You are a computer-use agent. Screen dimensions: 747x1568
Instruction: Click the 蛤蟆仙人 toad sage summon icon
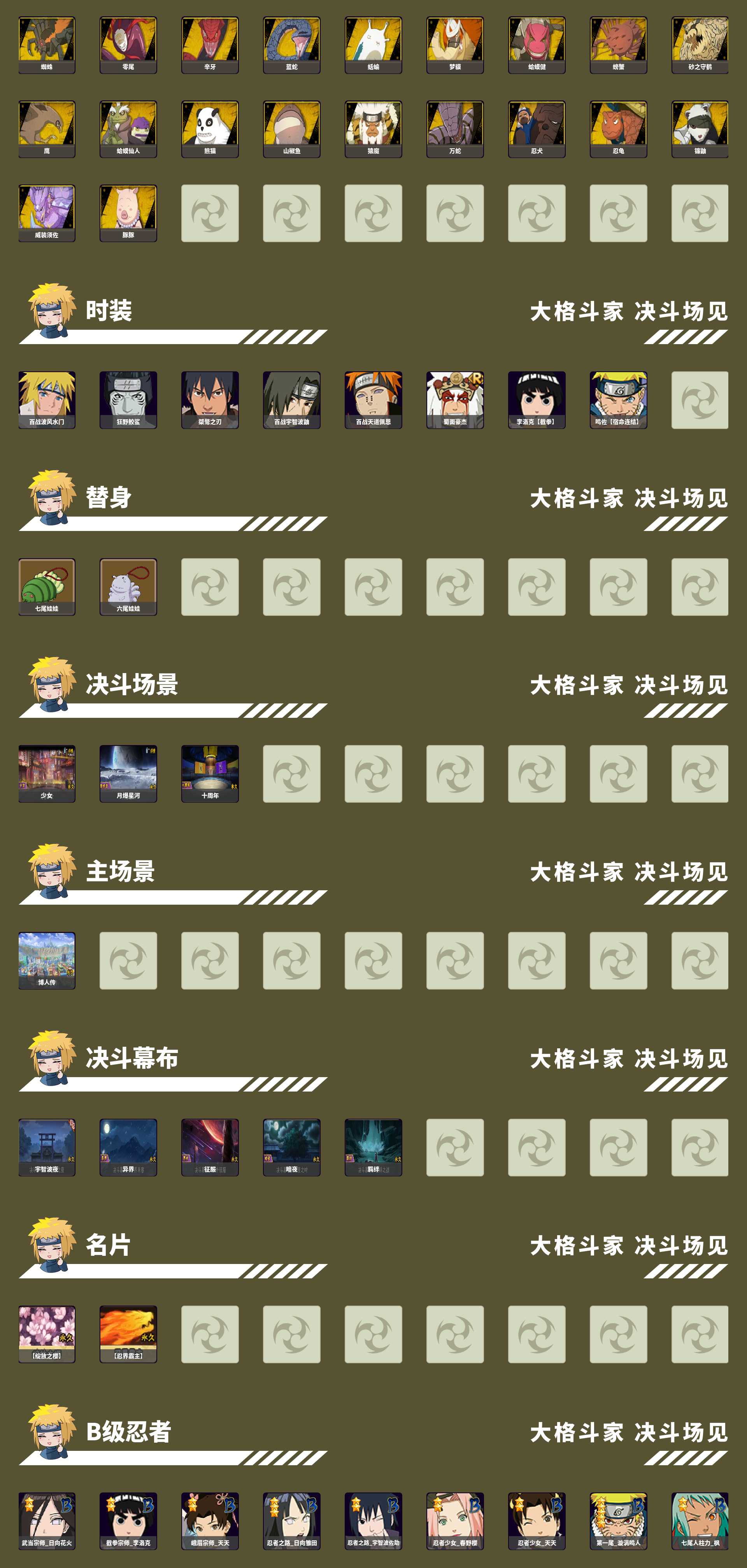point(128,129)
